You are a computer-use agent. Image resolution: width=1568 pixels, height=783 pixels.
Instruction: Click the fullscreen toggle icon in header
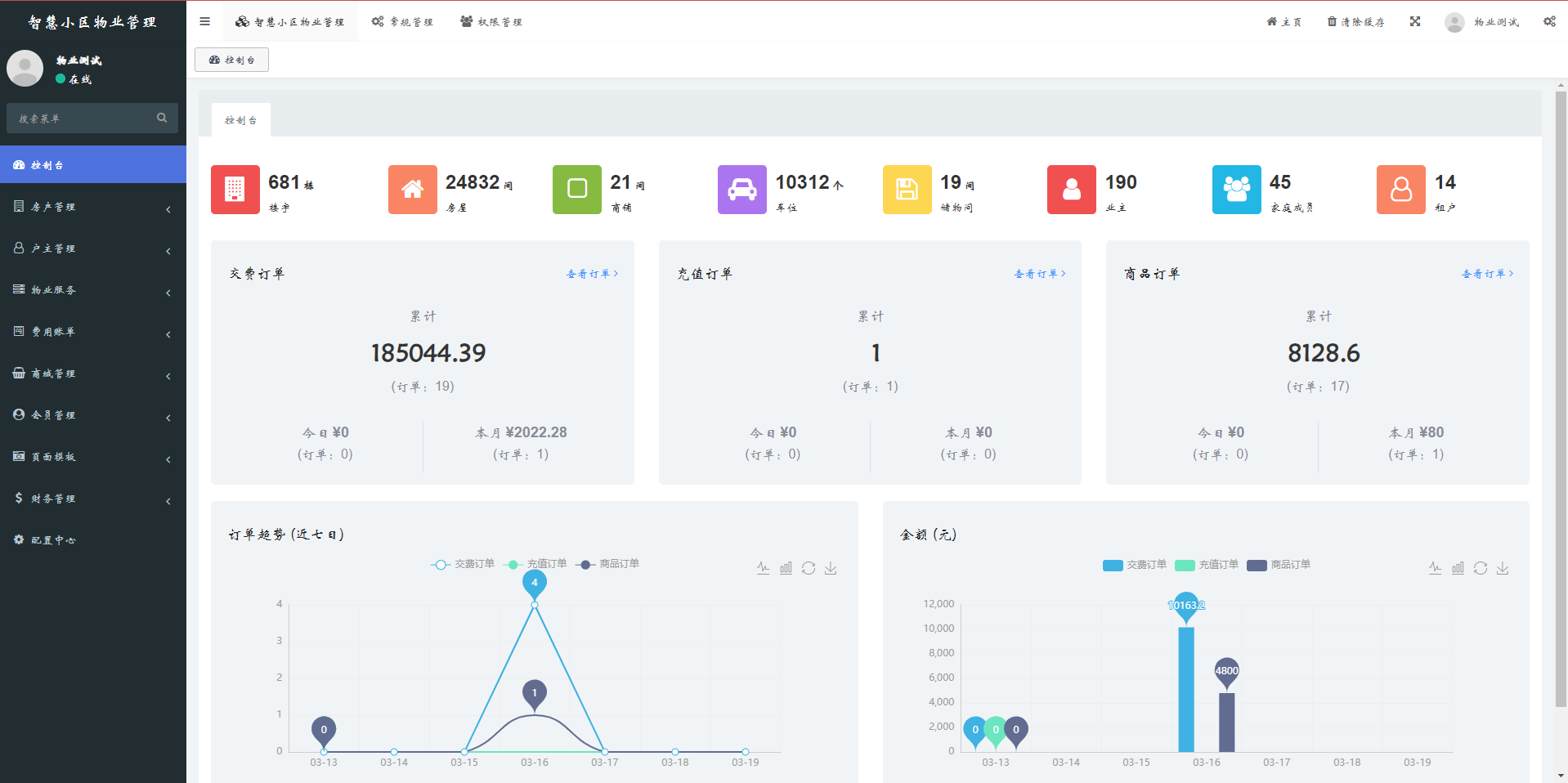(1414, 21)
